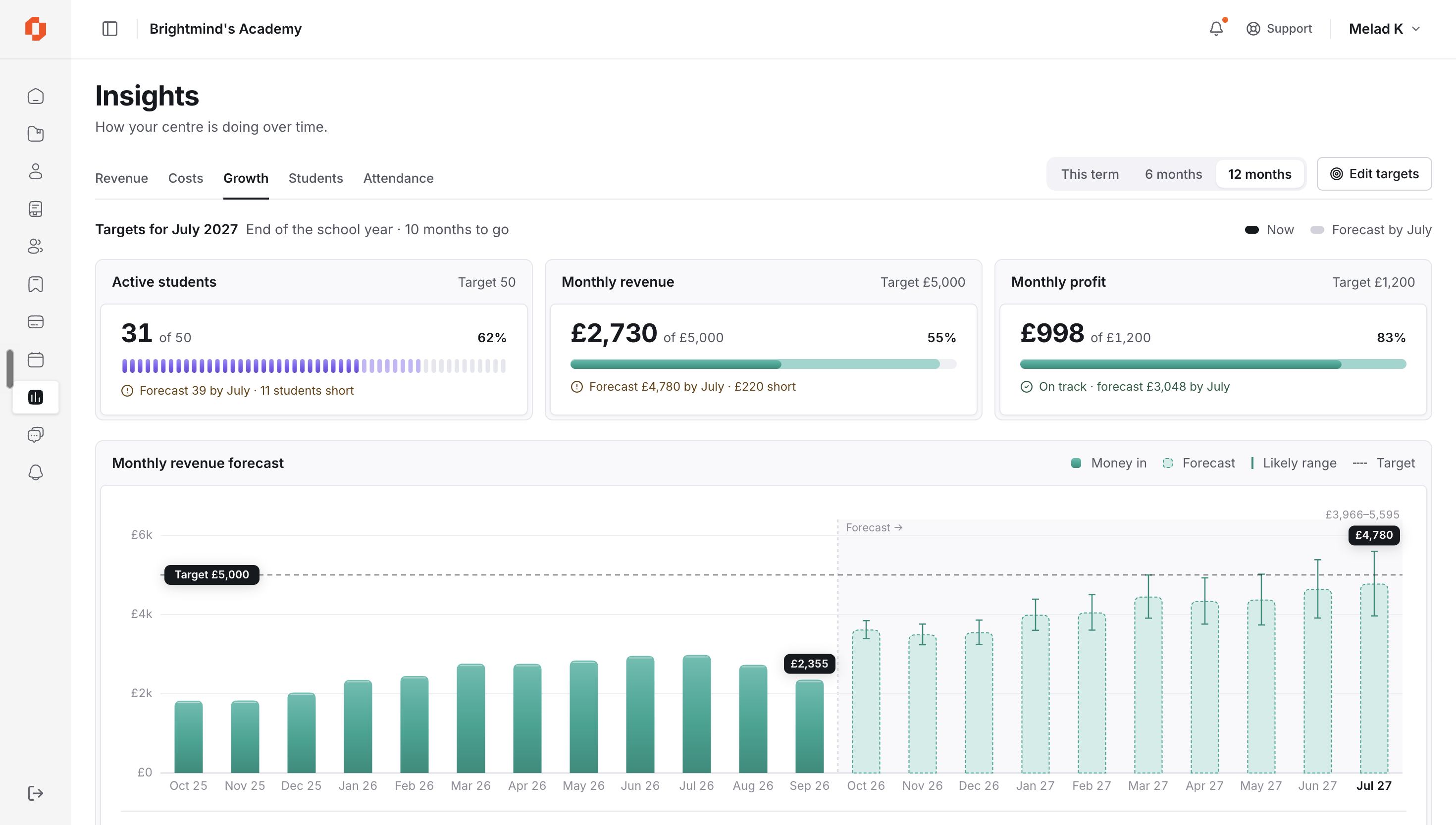Image resolution: width=1456 pixels, height=825 pixels.
Task: Open the bell icon in sidebar
Action: [36, 472]
